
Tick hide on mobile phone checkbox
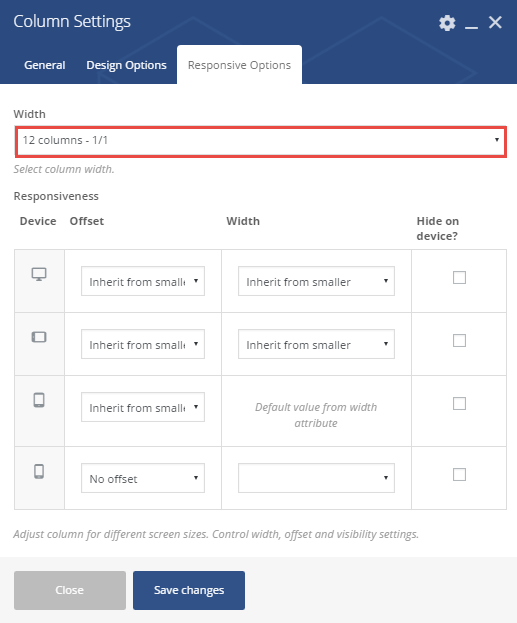click(459, 474)
